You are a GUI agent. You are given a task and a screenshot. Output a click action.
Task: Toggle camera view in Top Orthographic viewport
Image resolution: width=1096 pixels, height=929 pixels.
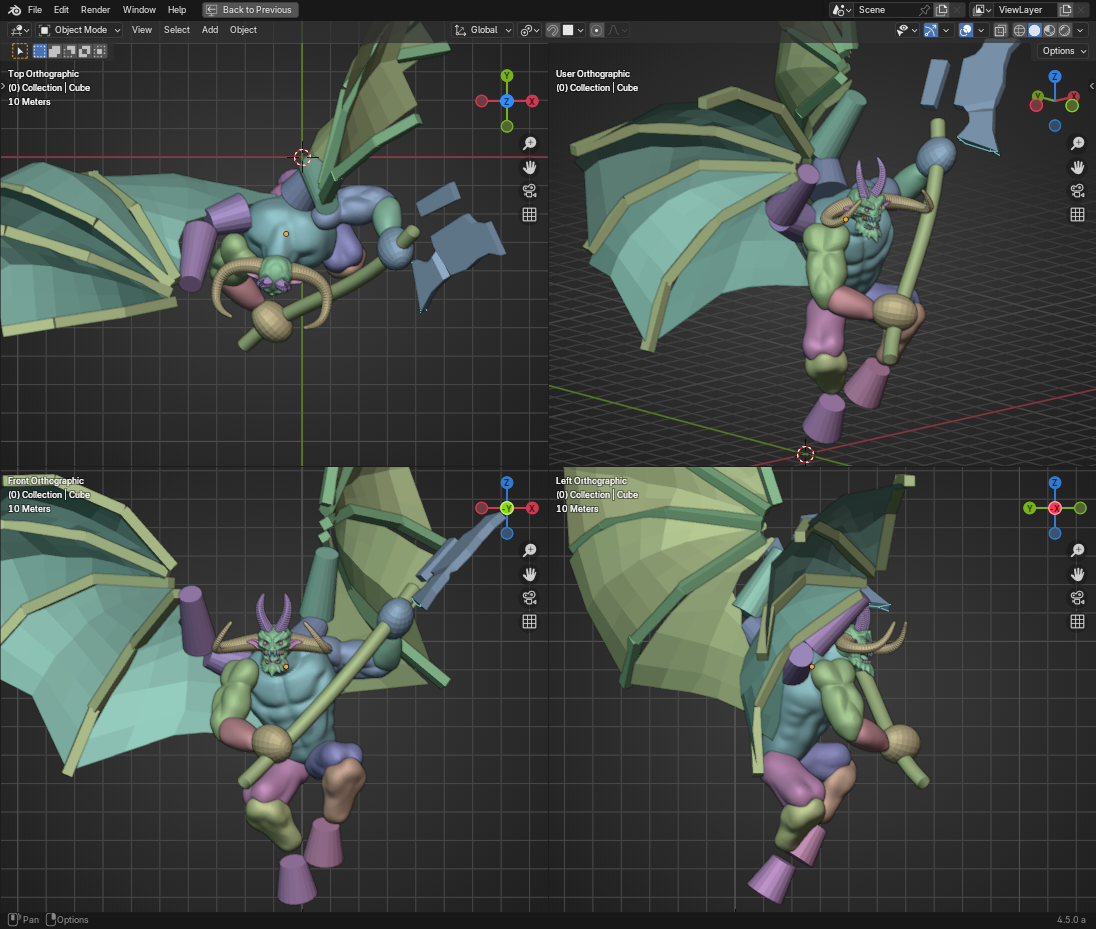coord(530,191)
